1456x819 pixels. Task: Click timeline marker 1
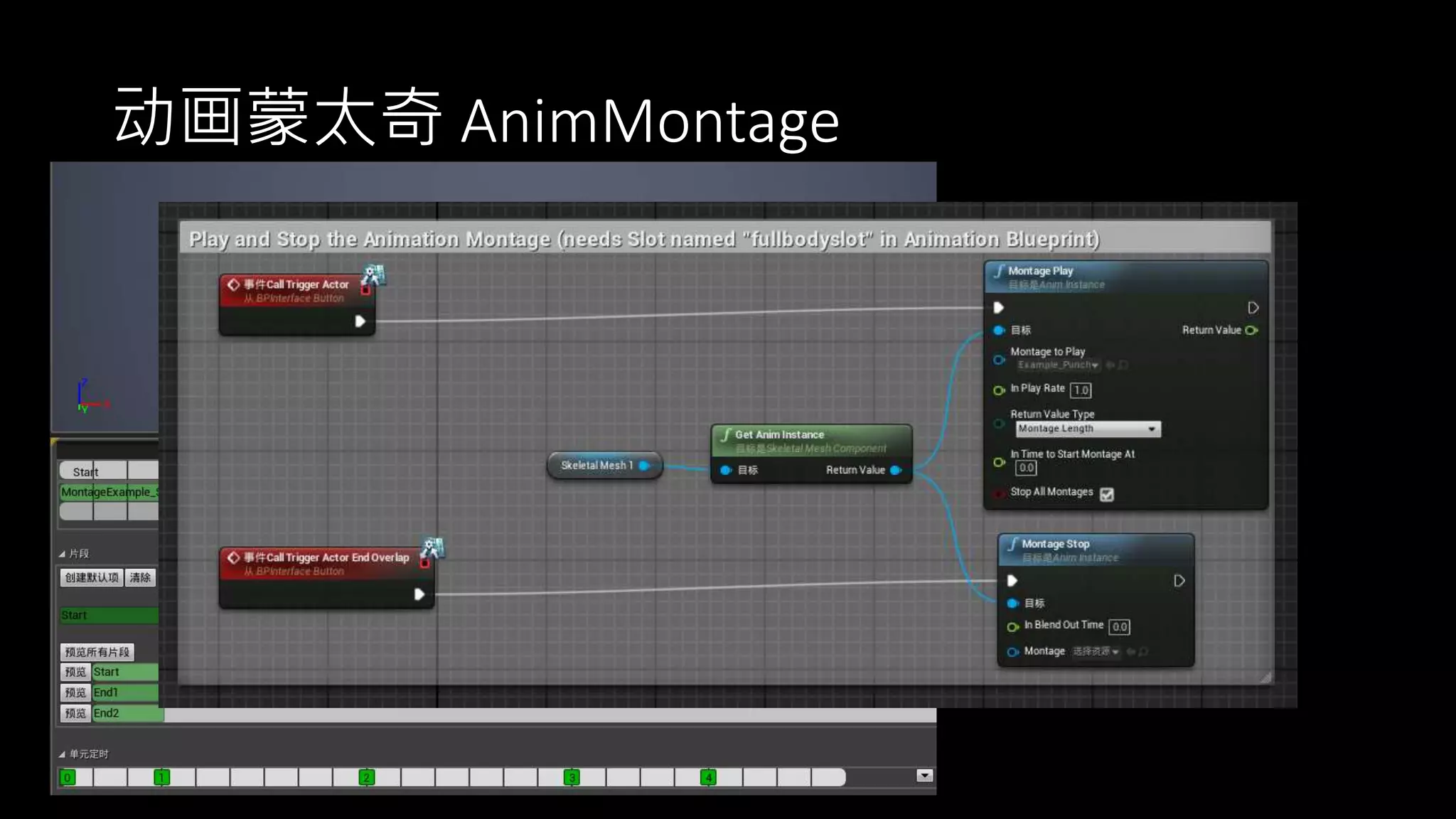pyautogui.click(x=161, y=778)
